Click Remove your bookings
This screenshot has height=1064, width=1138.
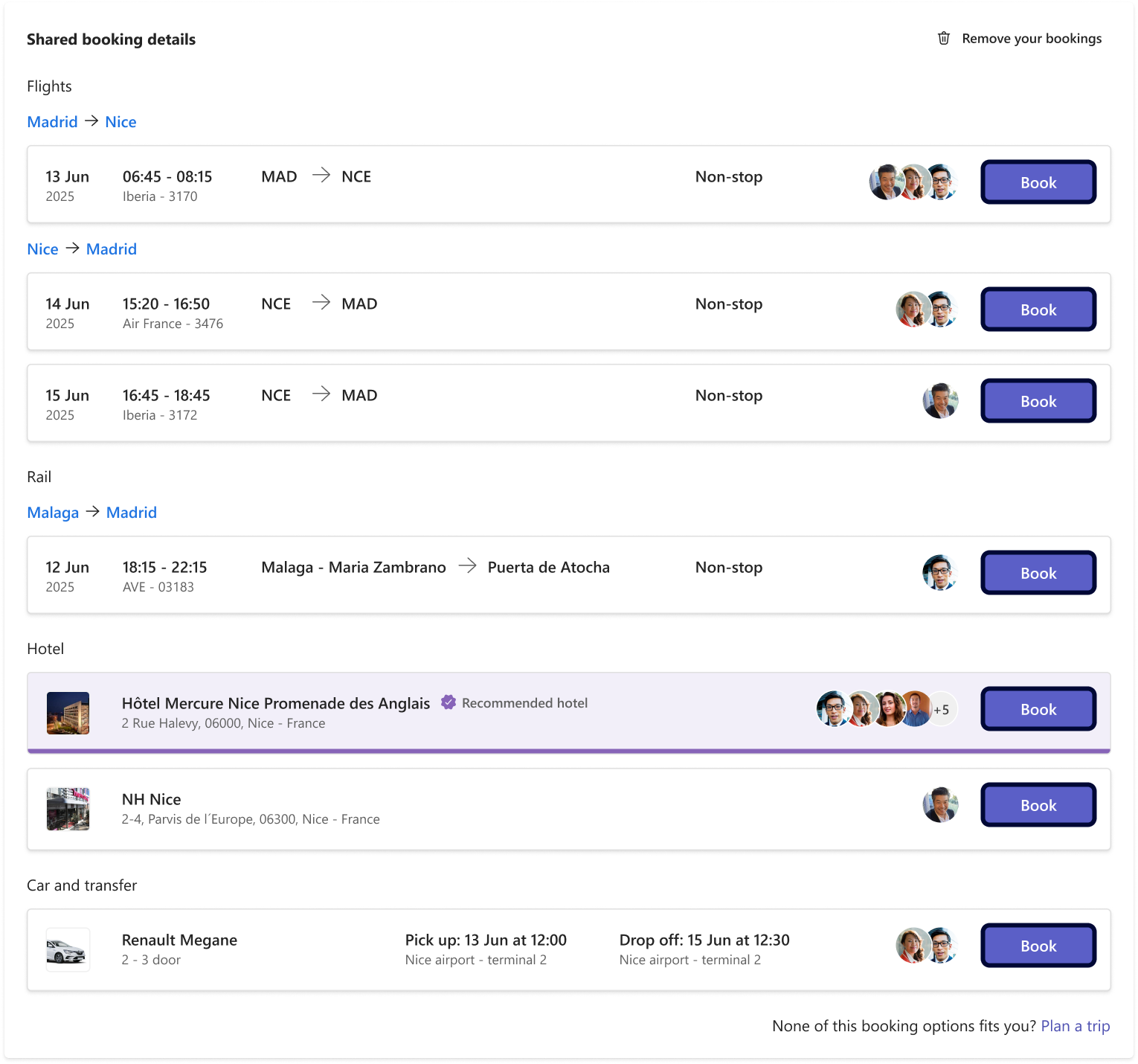point(1031,39)
